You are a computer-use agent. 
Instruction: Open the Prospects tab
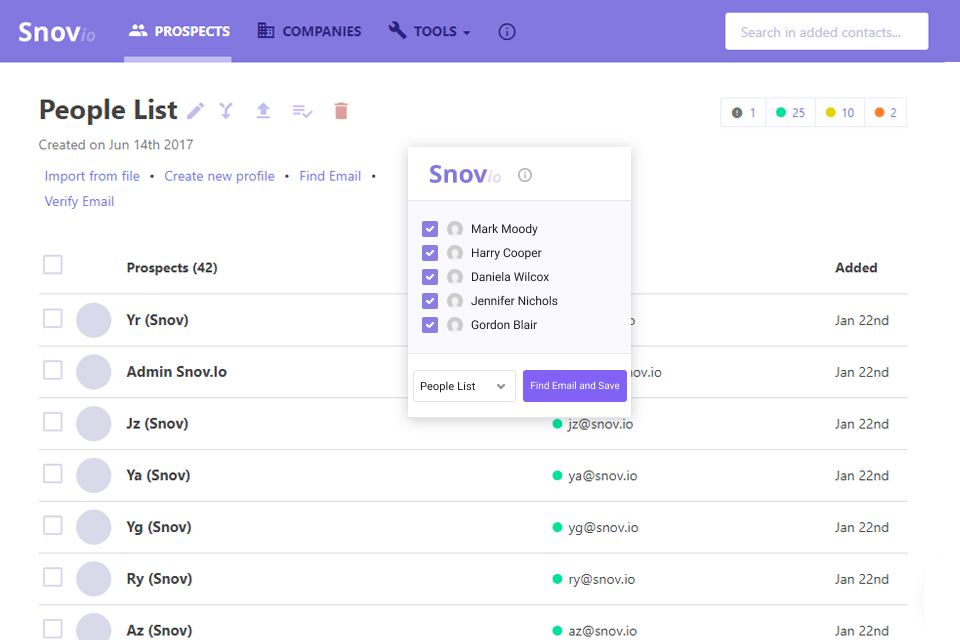tap(179, 31)
